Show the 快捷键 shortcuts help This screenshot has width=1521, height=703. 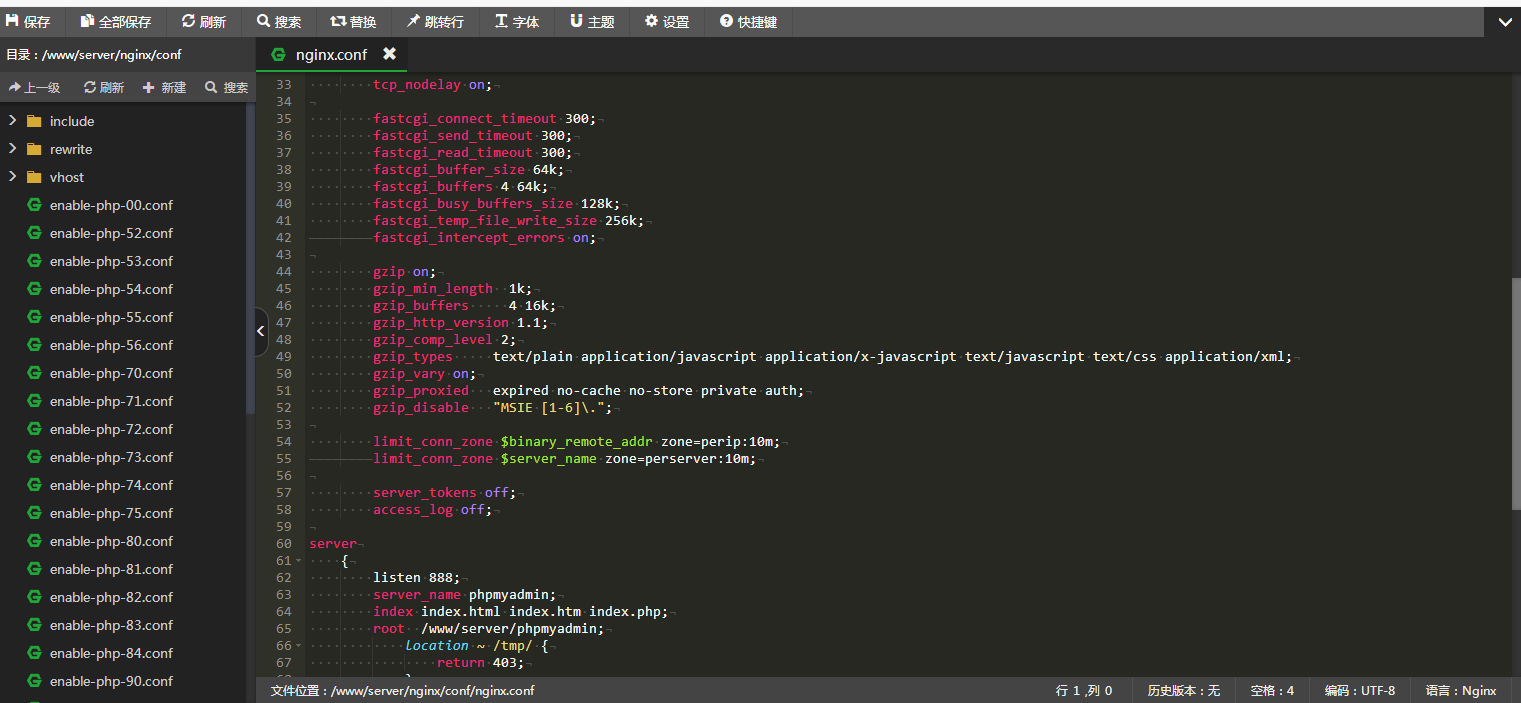(749, 21)
